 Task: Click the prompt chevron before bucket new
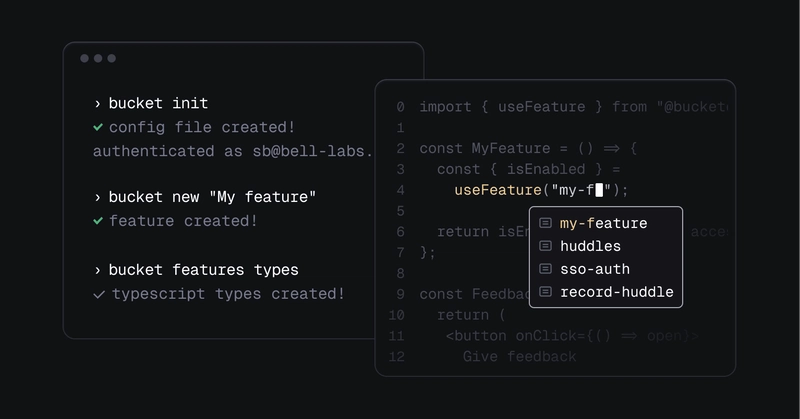click(97, 198)
